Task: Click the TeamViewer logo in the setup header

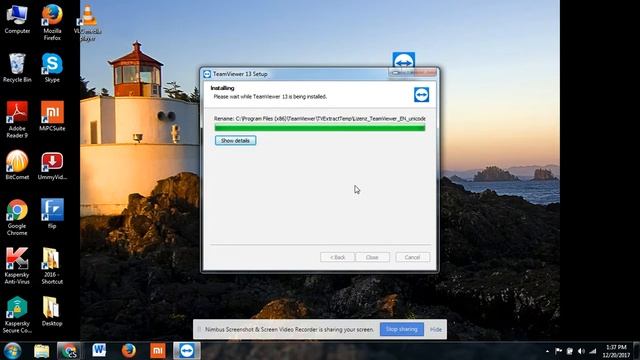Action: [x=421, y=95]
